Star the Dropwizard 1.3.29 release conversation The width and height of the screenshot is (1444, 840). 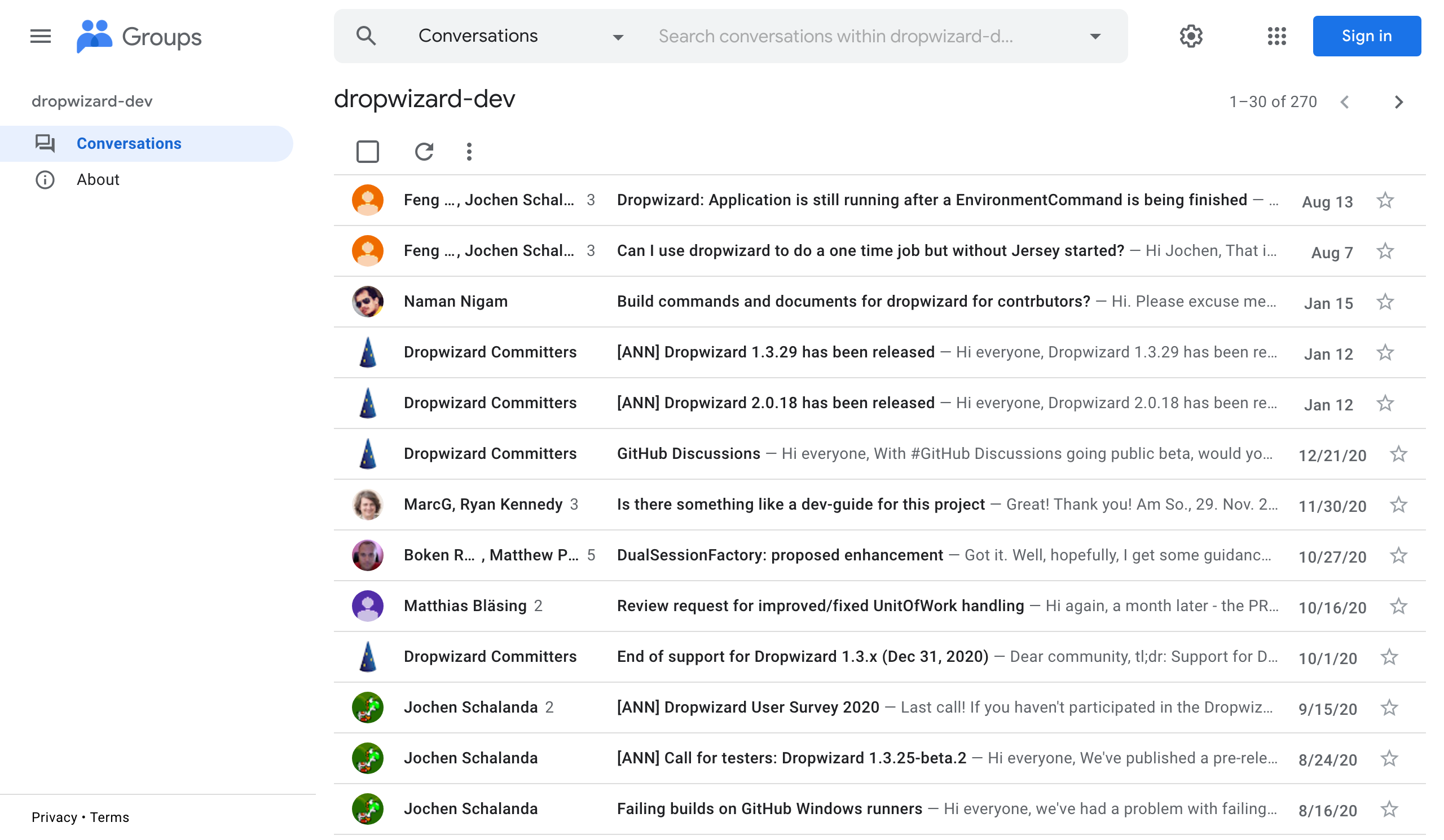[x=1385, y=352]
